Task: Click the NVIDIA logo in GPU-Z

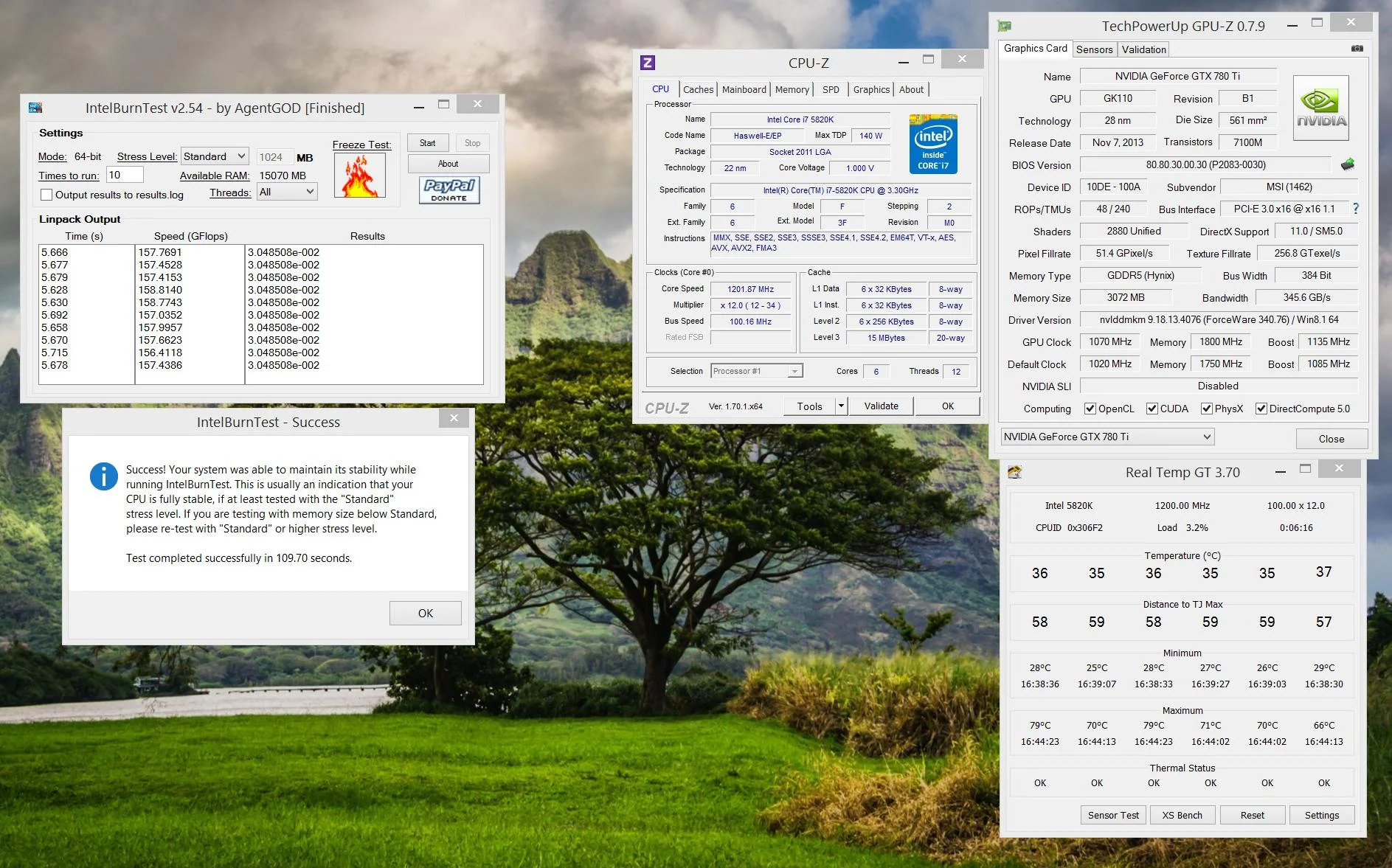Action: tap(1321, 108)
